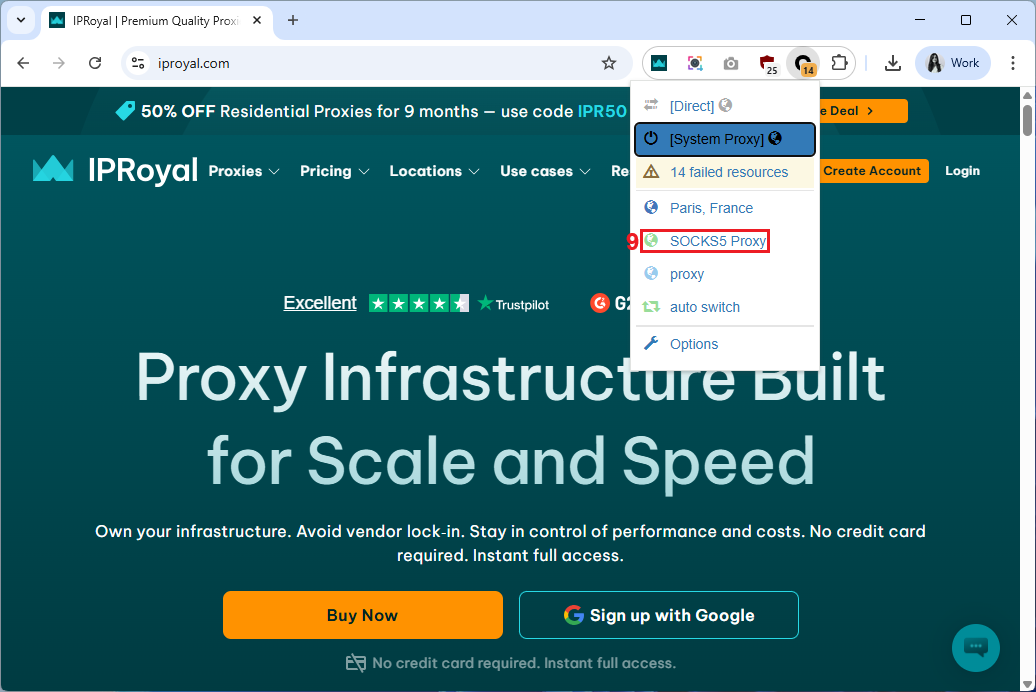Click the site information icon in address bar
Image resolution: width=1036 pixels, height=692 pixels.
pyautogui.click(x=139, y=63)
